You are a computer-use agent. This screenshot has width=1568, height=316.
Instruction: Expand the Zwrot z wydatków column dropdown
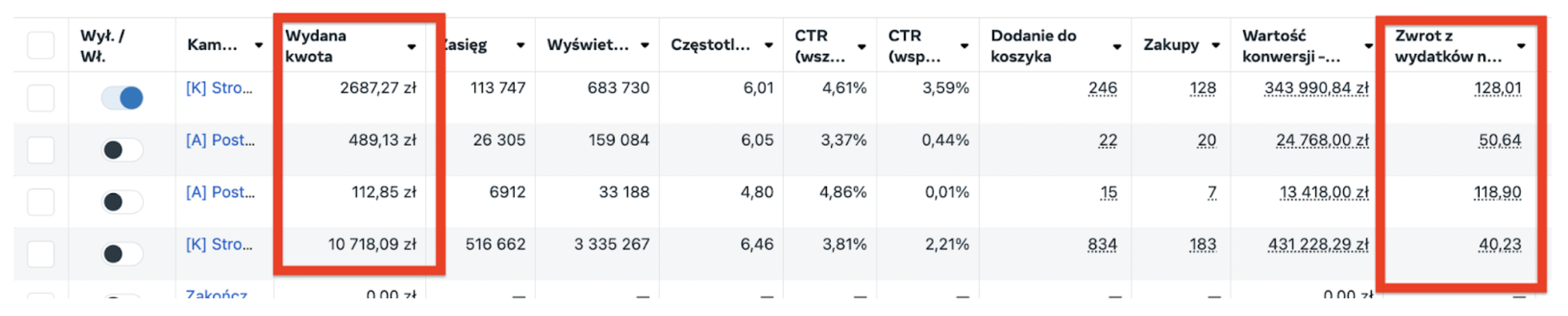pyautogui.click(x=1521, y=46)
